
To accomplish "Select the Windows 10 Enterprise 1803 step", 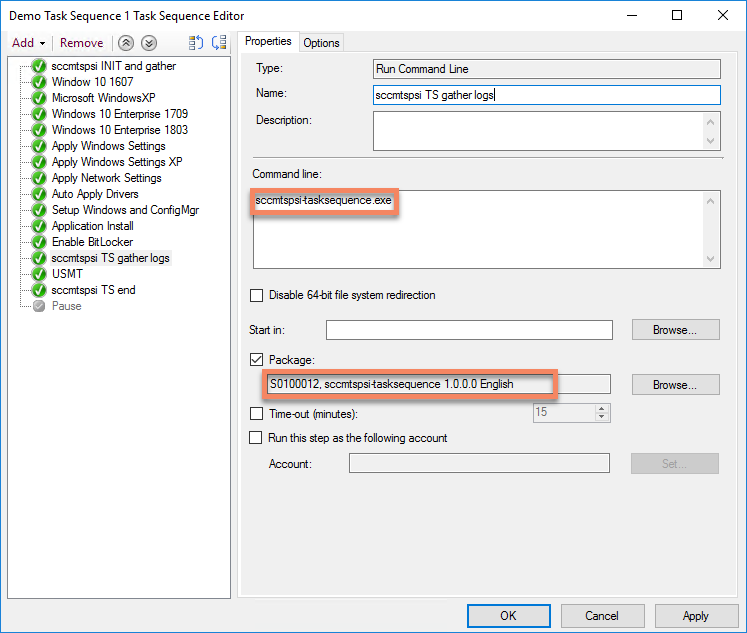I will [119, 130].
